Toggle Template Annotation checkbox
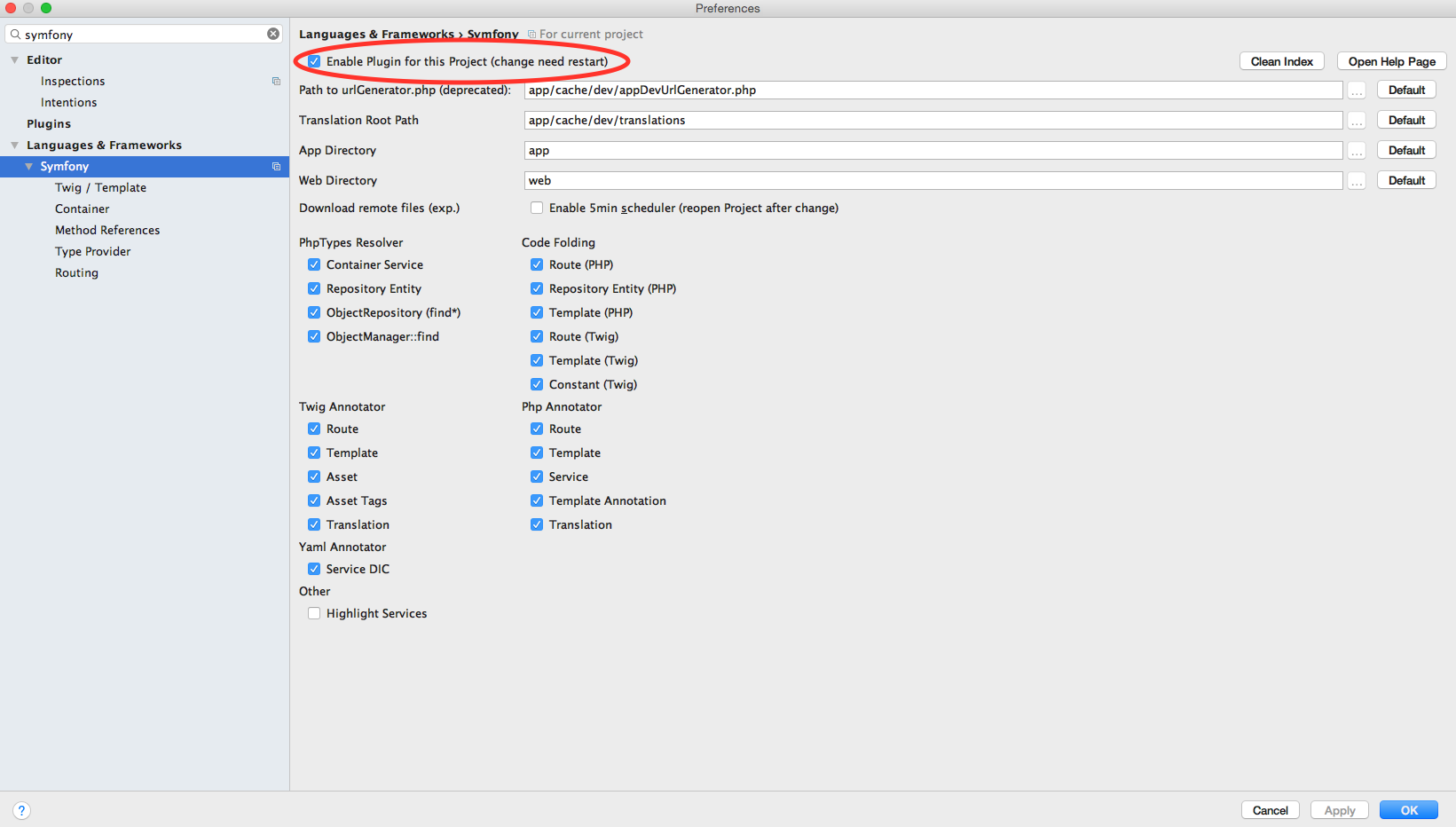Viewport: 1456px width, 827px height. (x=537, y=500)
